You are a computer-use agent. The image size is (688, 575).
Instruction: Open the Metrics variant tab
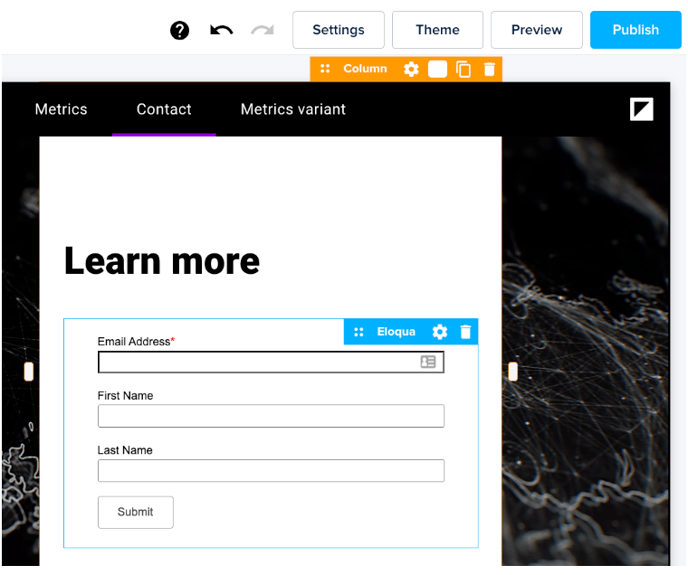click(293, 109)
